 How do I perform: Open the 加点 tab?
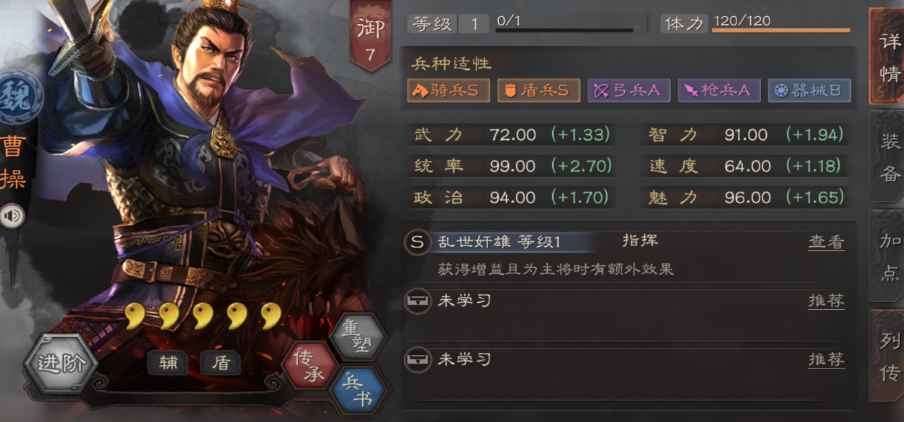888,257
